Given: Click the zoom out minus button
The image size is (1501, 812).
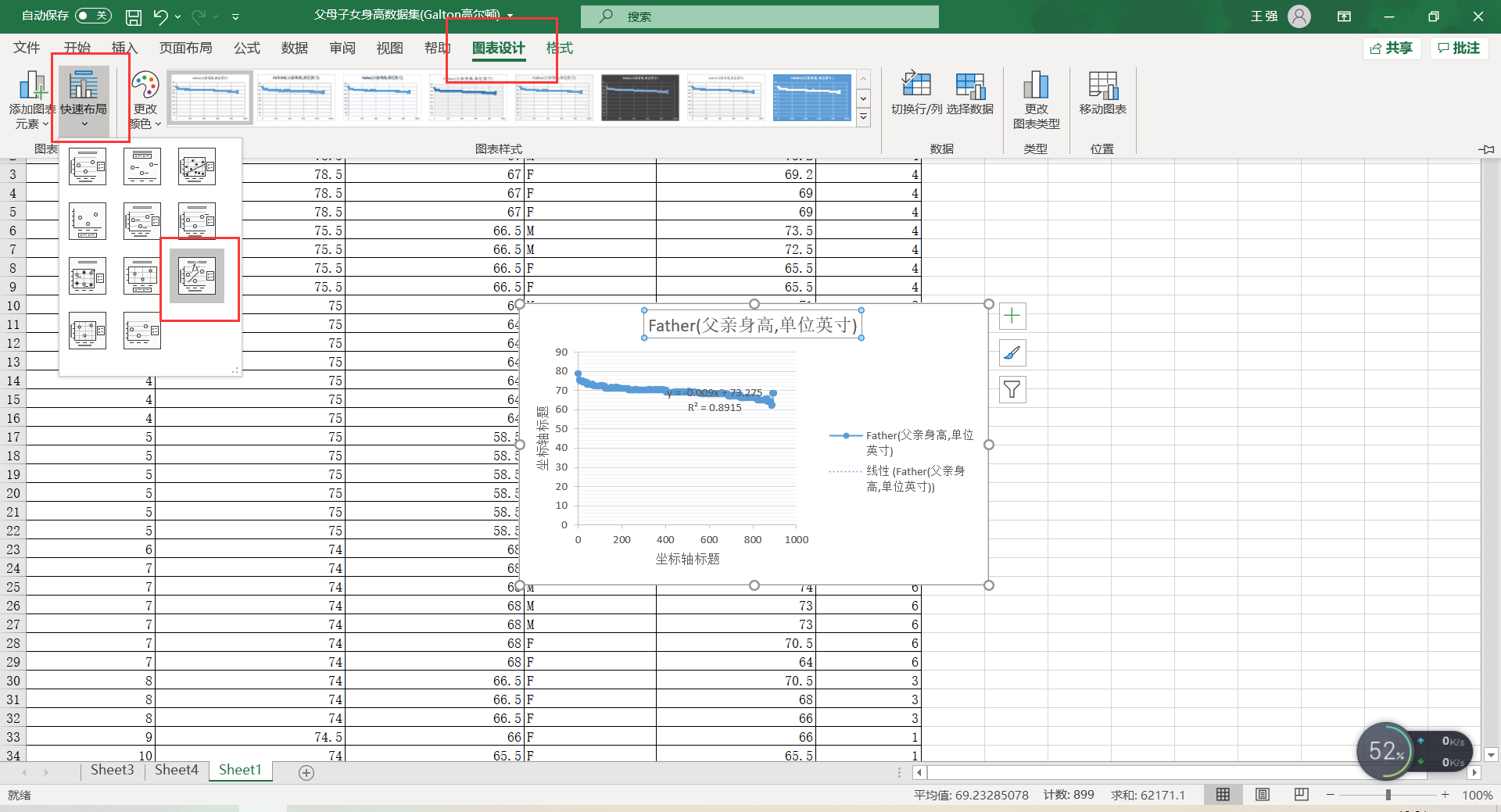Looking at the screenshot, I should point(1330,795).
